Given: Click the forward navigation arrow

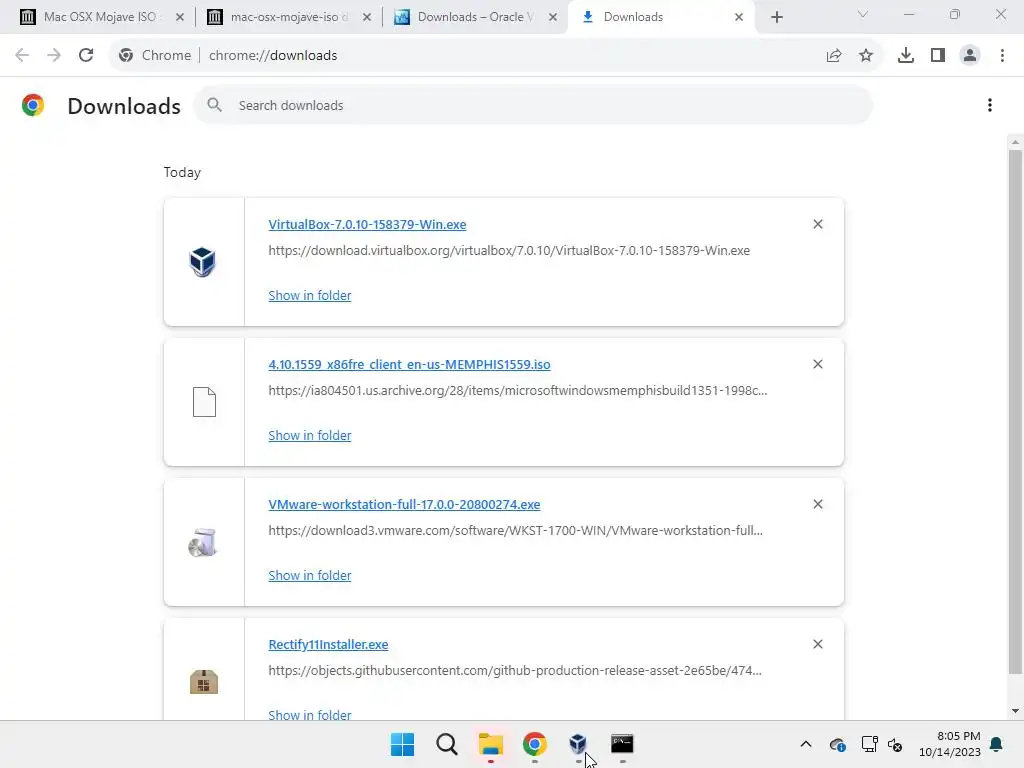Looking at the screenshot, I should click(54, 56).
